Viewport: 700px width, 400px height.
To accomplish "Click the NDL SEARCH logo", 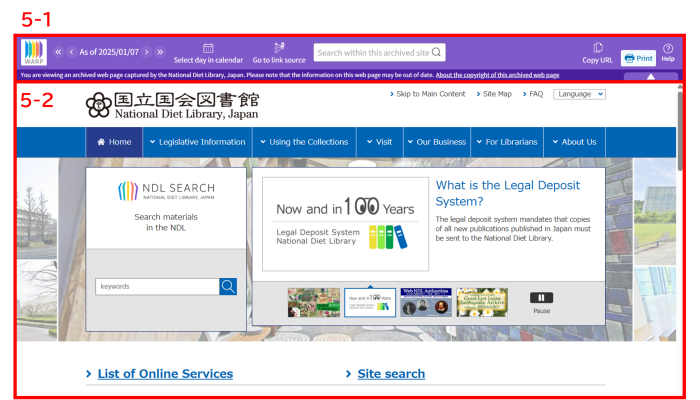I will tap(166, 191).
